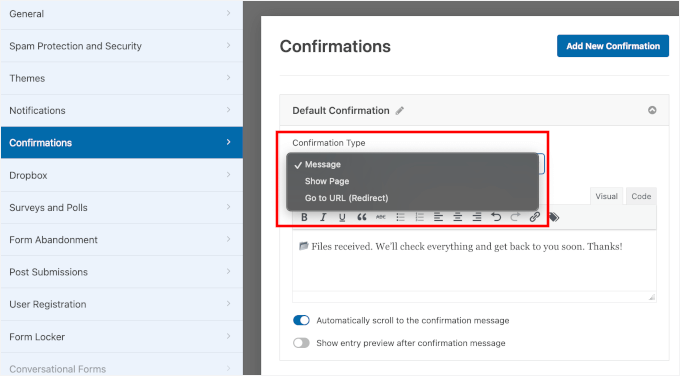Choose Show Page confirmation type
680x376 pixels.
coord(412,181)
